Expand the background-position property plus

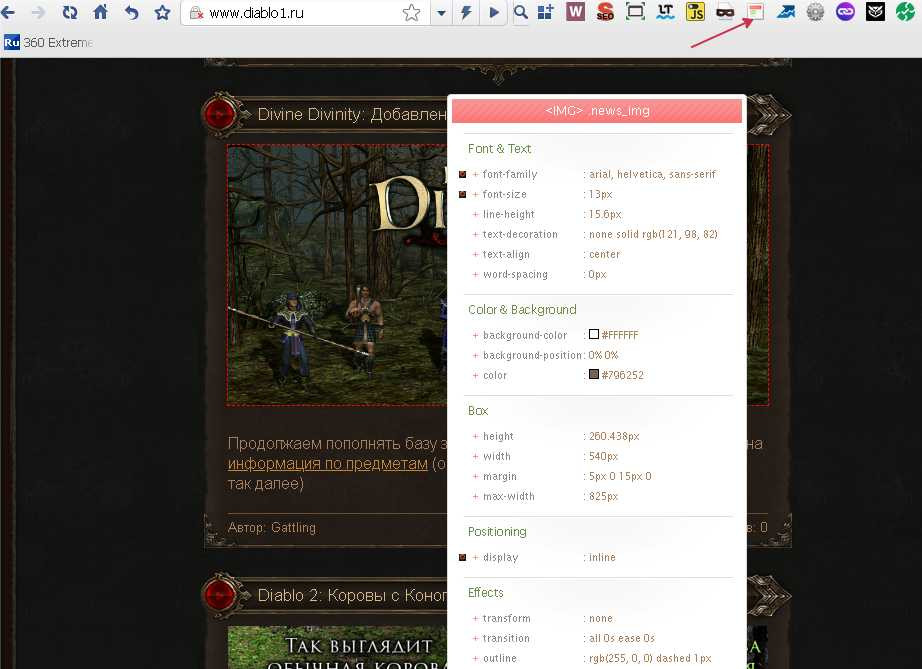(x=475, y=356)
